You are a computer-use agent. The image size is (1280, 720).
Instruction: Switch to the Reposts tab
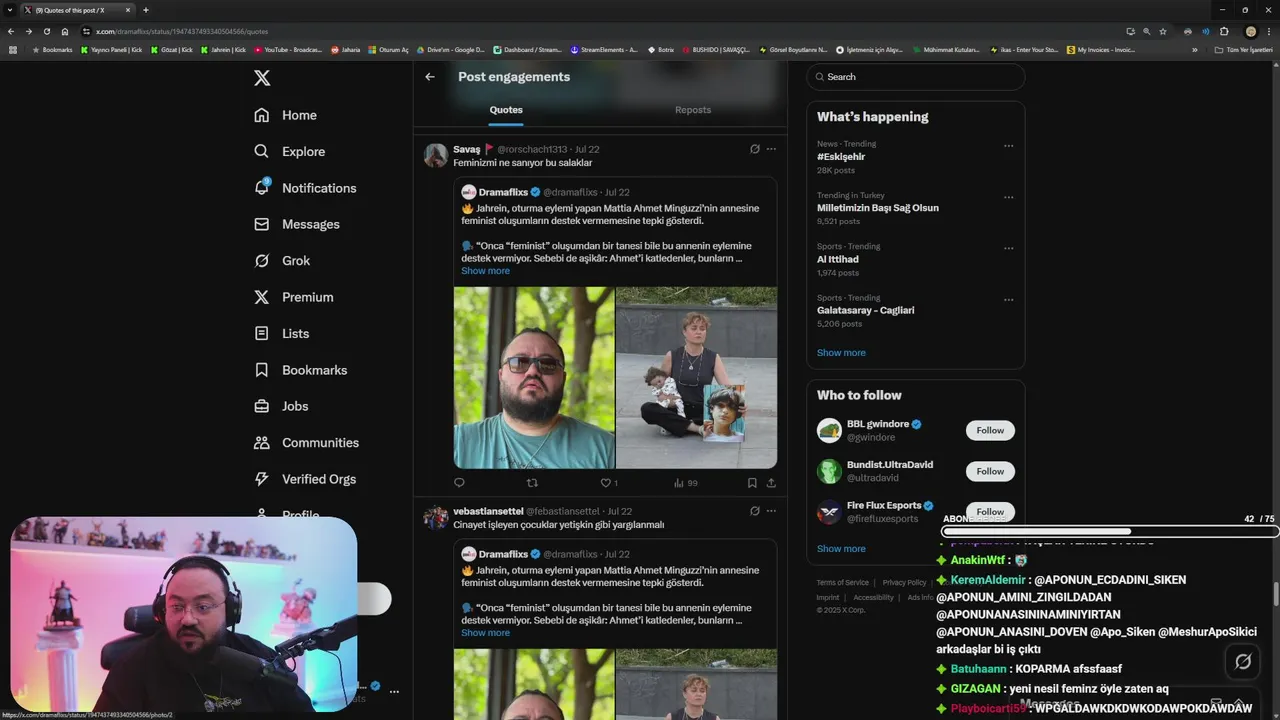693,110
